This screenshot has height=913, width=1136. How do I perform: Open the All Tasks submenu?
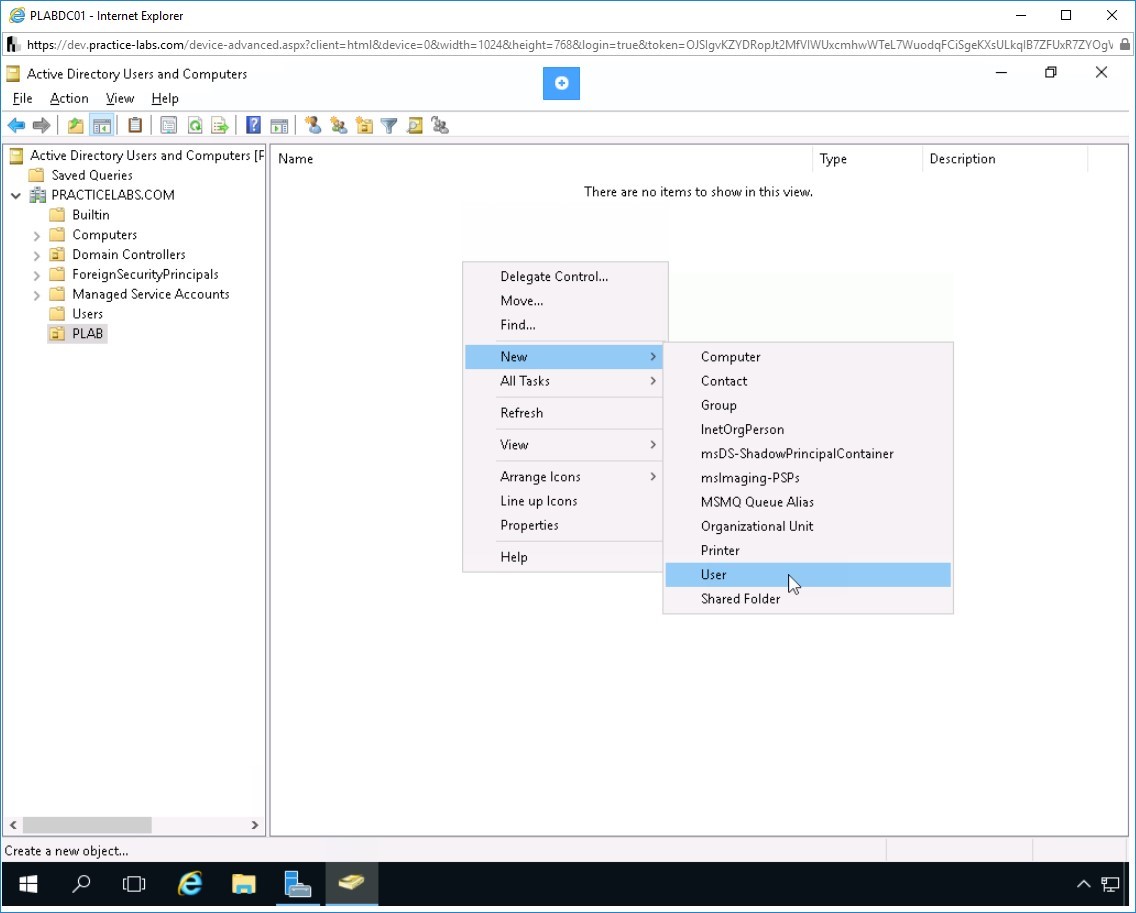pos(564,381)
